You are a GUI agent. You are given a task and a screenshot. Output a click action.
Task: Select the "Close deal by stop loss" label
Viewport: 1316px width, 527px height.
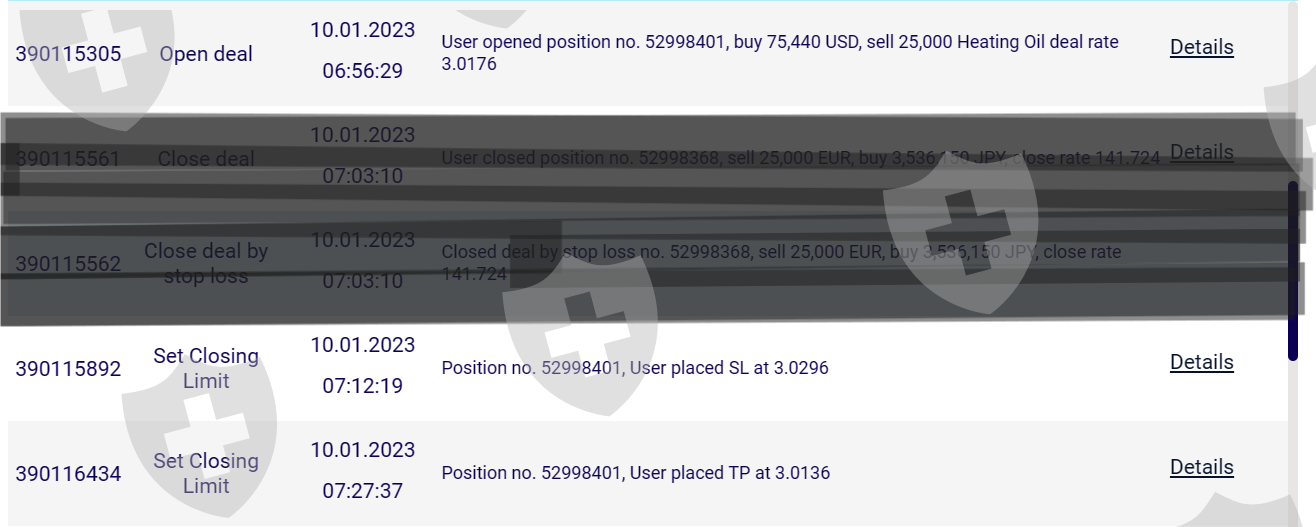206,264
